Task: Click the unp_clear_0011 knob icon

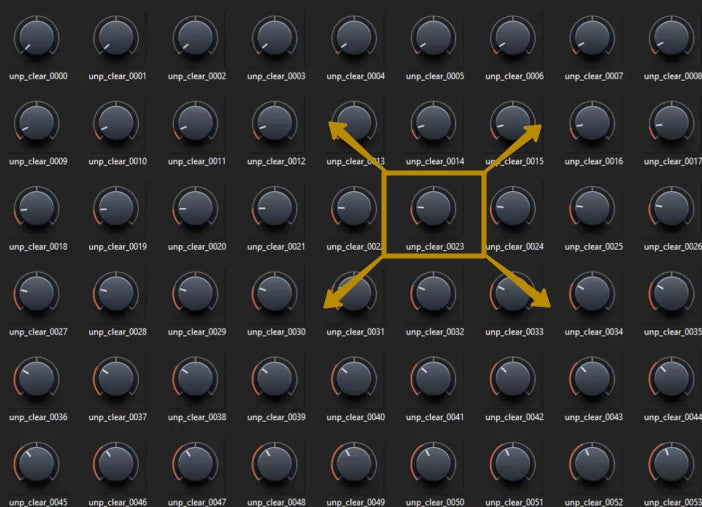Action: pyautogui.click(x=196, y=123)
